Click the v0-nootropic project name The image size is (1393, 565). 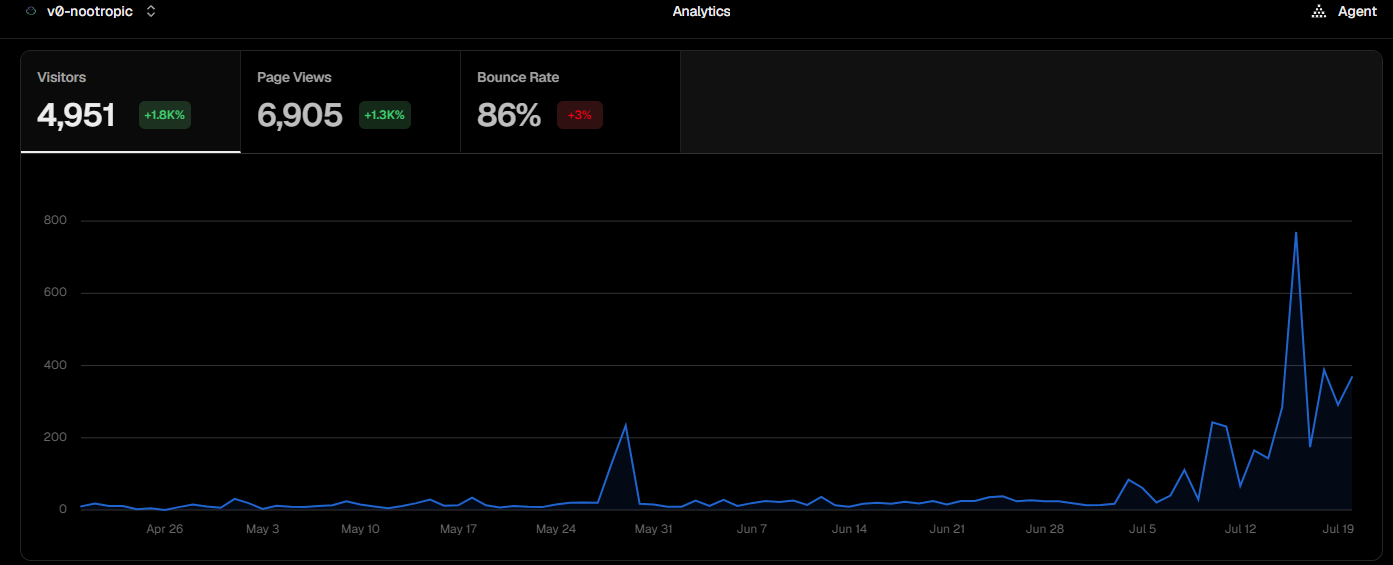pos(90,12)
